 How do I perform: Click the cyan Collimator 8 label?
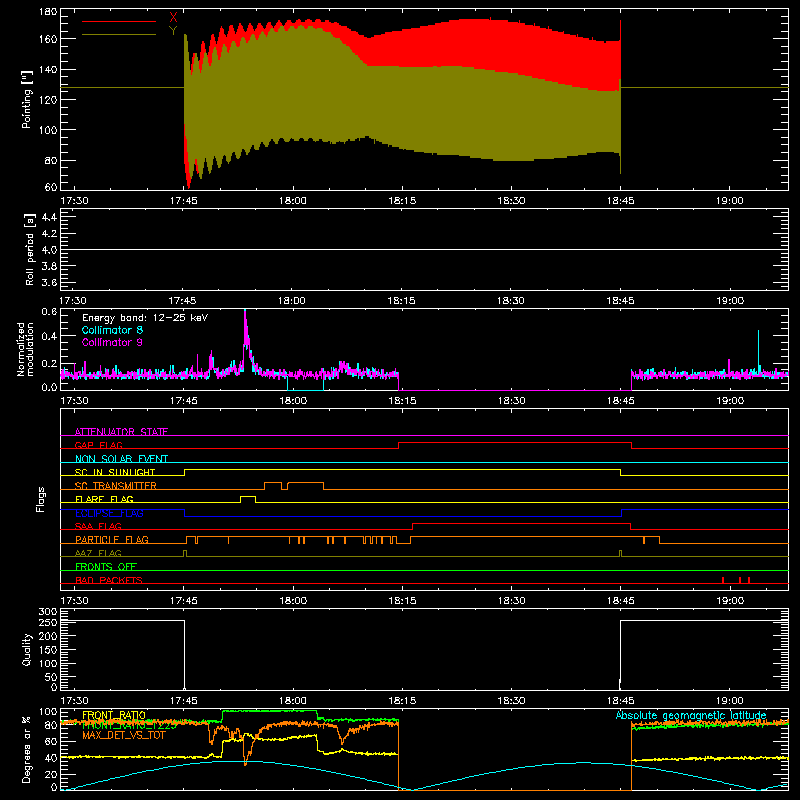pyautogui.click(x=112, y=330)
